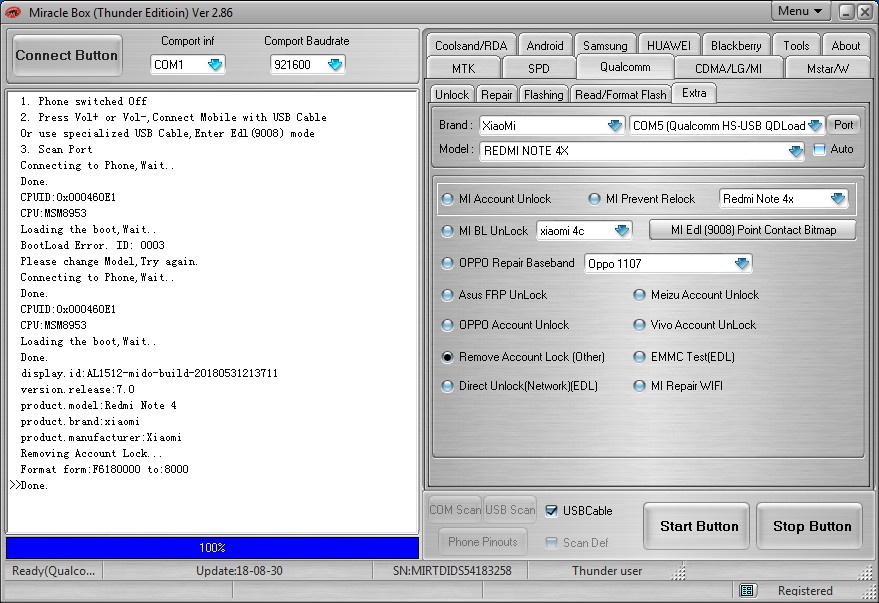Select Direct Unlock(Network)(EDL) radio option

[447, 386]
